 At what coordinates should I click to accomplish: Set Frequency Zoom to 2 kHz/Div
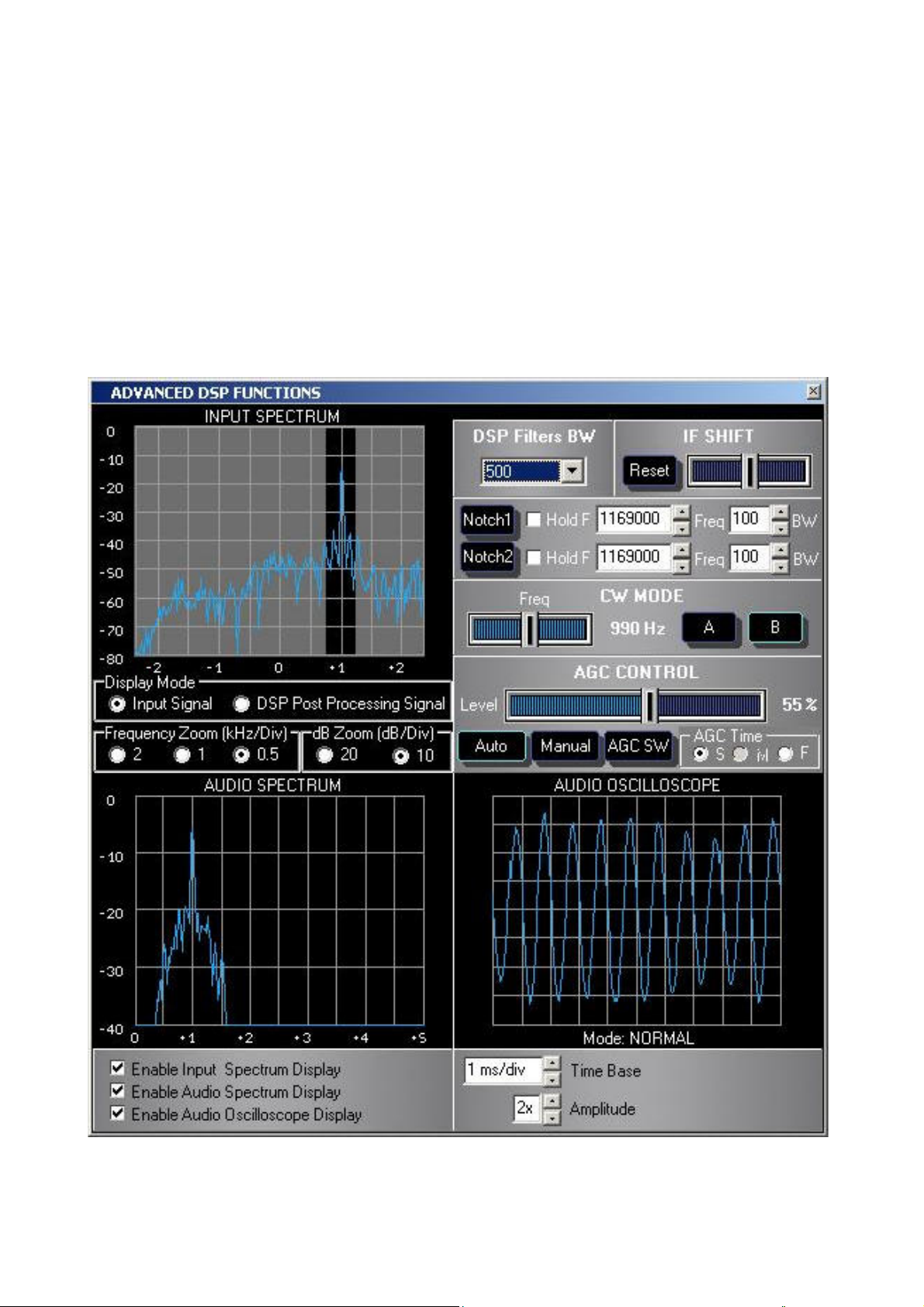[117, 755]
